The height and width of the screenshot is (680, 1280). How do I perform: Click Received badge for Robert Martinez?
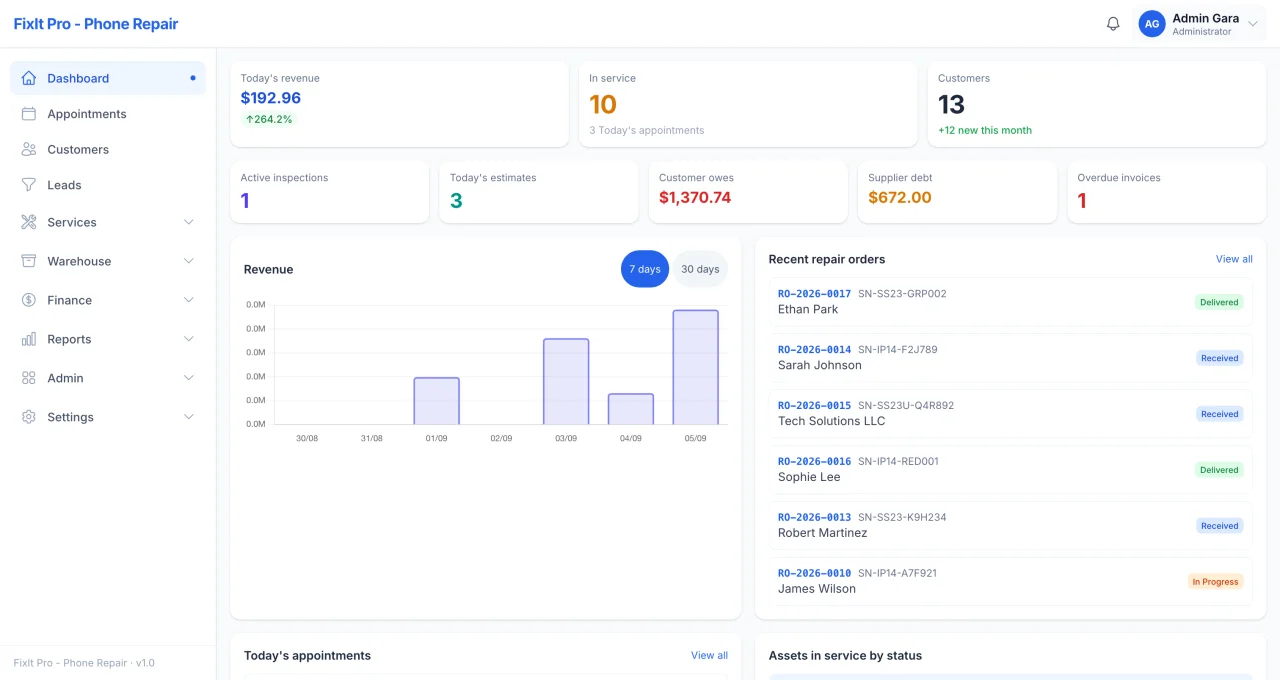click(x=1220, y=526)
